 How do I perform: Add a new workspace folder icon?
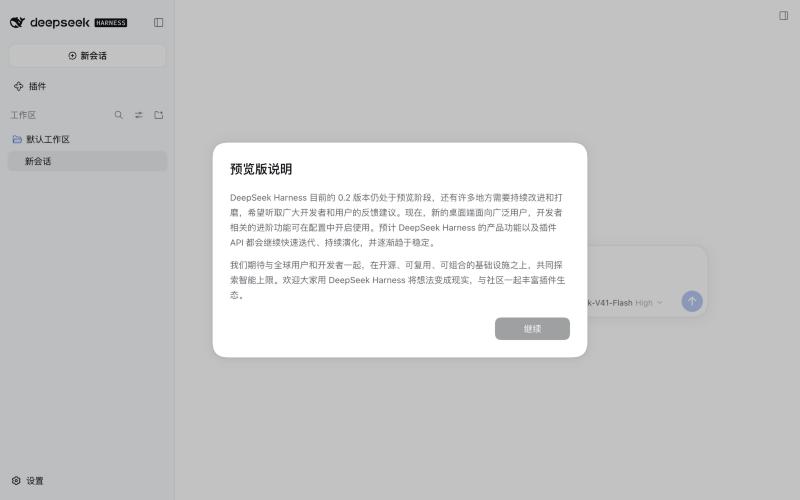pos(159,115)
